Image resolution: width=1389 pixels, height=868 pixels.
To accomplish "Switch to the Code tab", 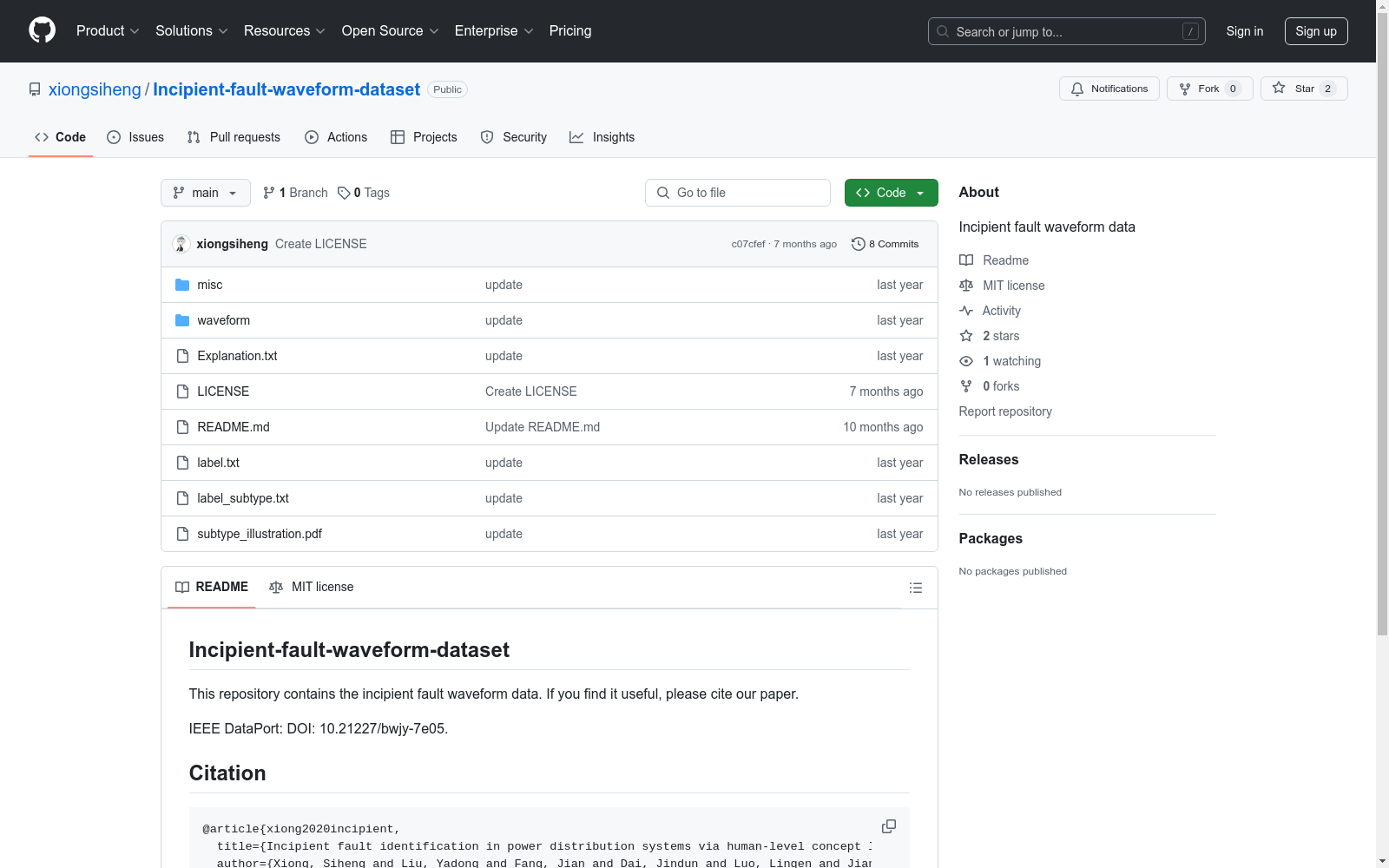I will pyautogui.click(x=61, y=137).
